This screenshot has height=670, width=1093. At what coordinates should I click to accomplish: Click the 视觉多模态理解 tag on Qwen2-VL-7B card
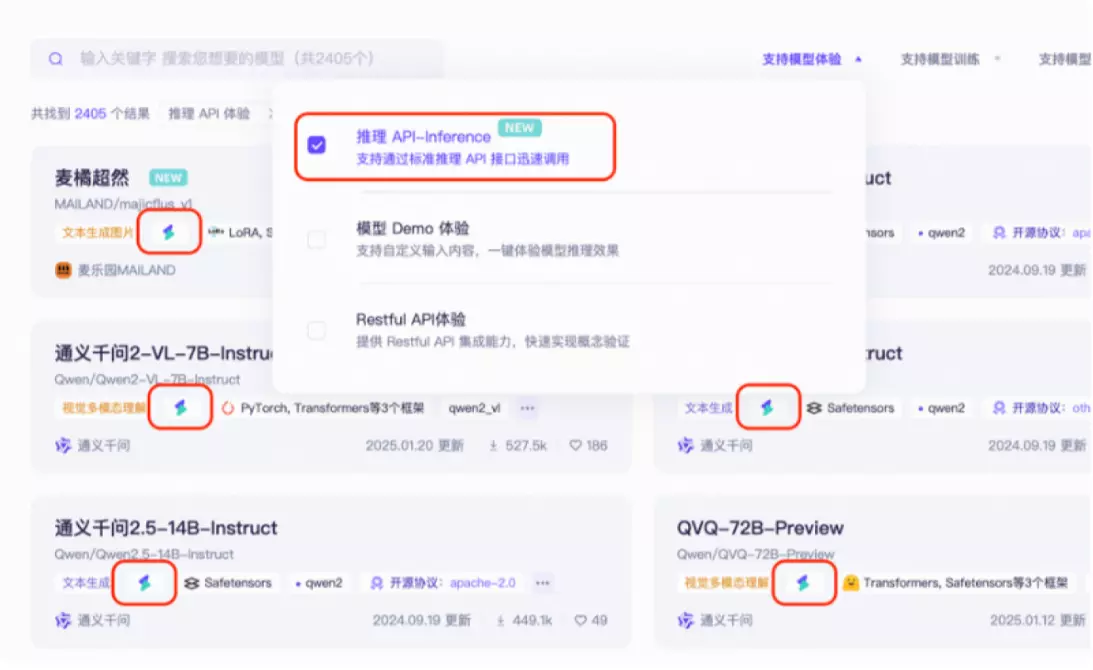102,408
